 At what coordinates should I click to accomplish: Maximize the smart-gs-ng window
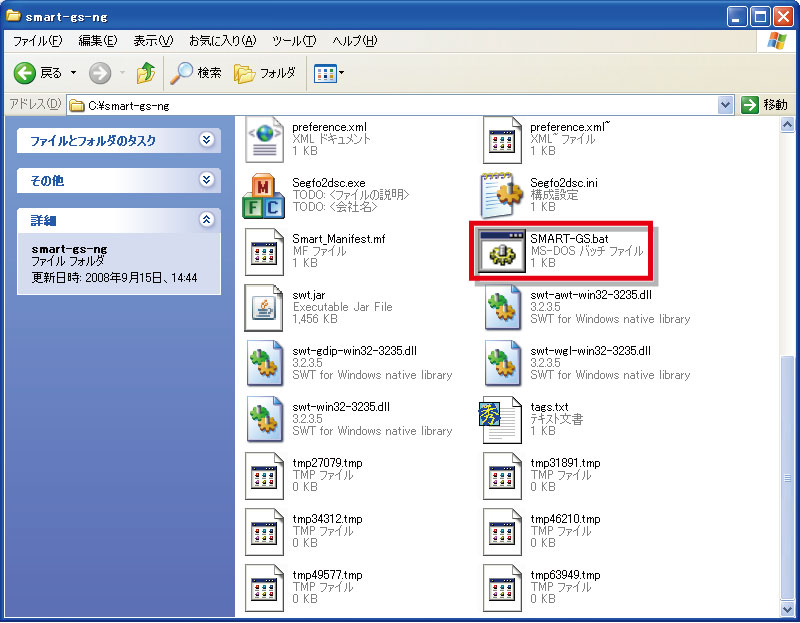tap(760, 17)
